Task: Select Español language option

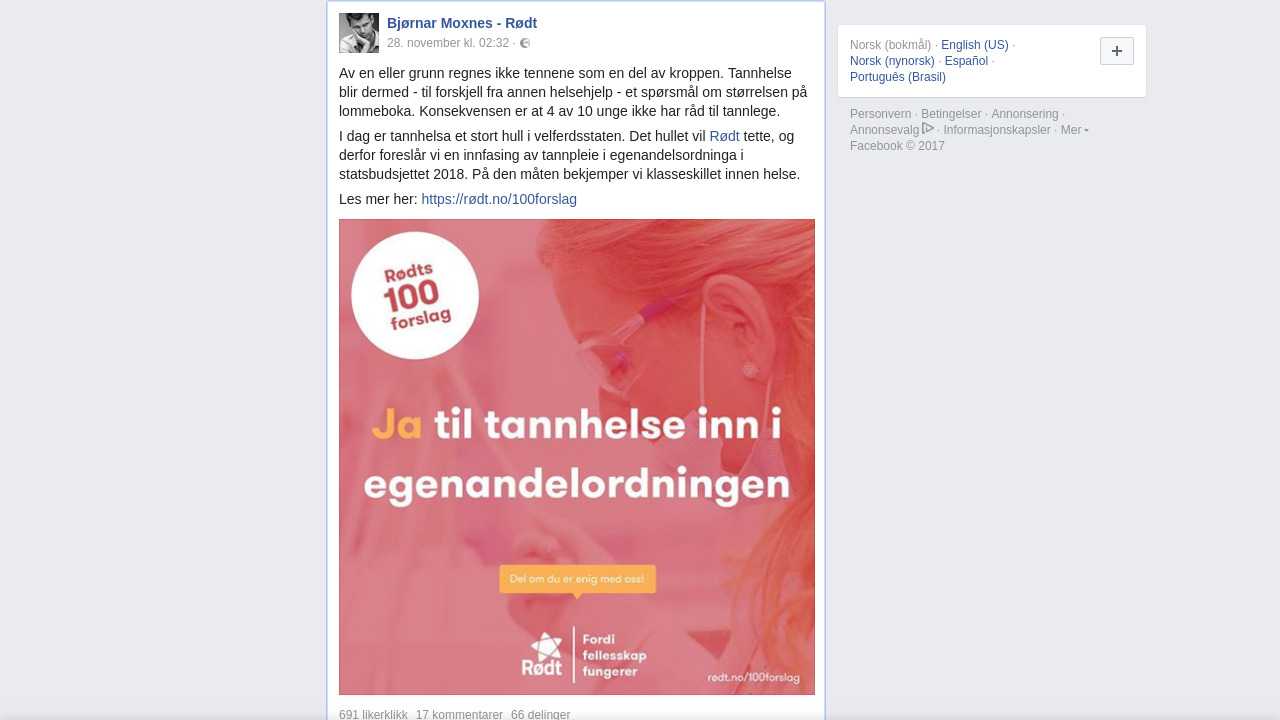Action: (x=966, y=61)
